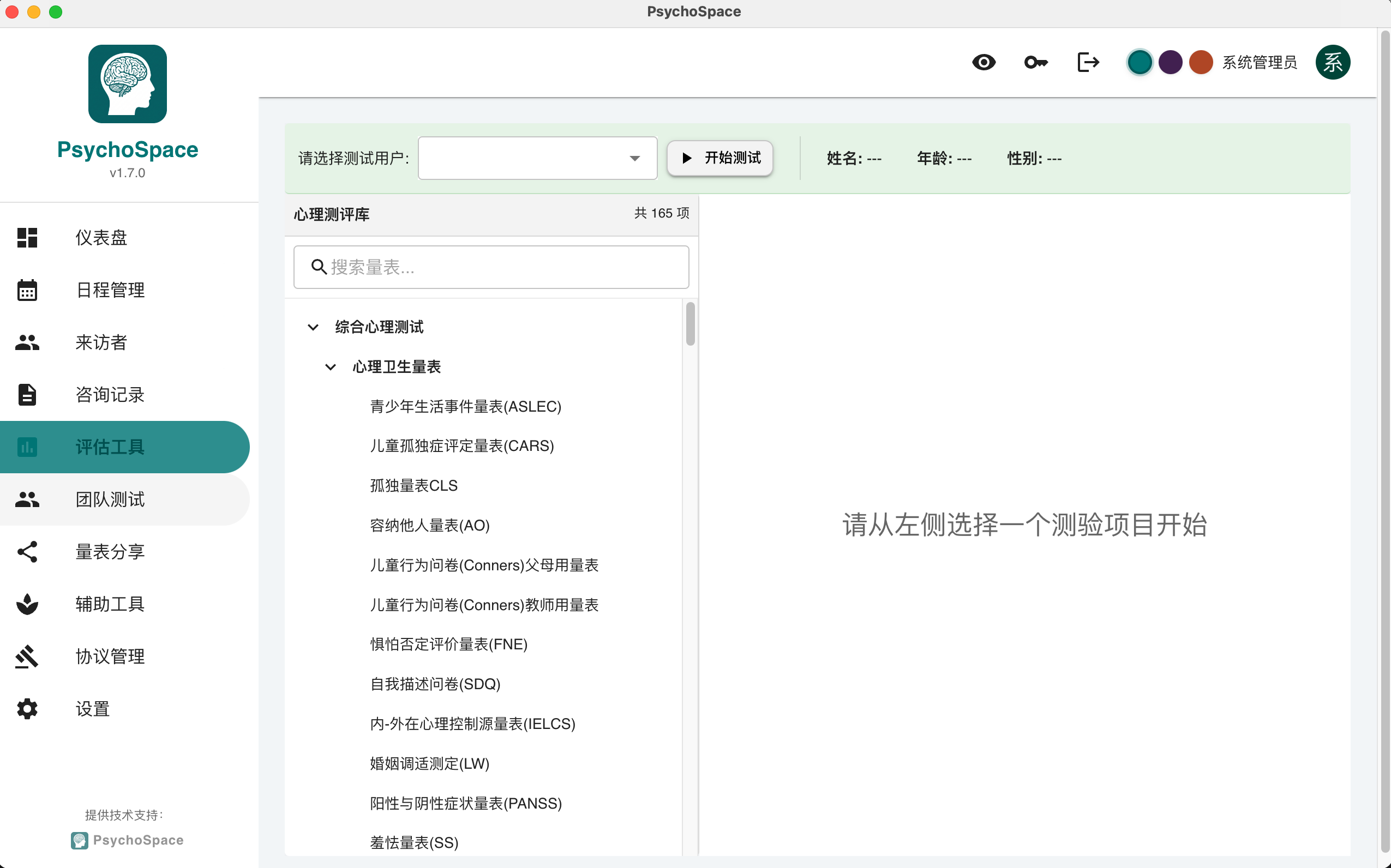Image resolution: width=1391 pixels, height=868 pixels.
Task: Click the 协议管理 gavel icon
Action: coord(27,656)
